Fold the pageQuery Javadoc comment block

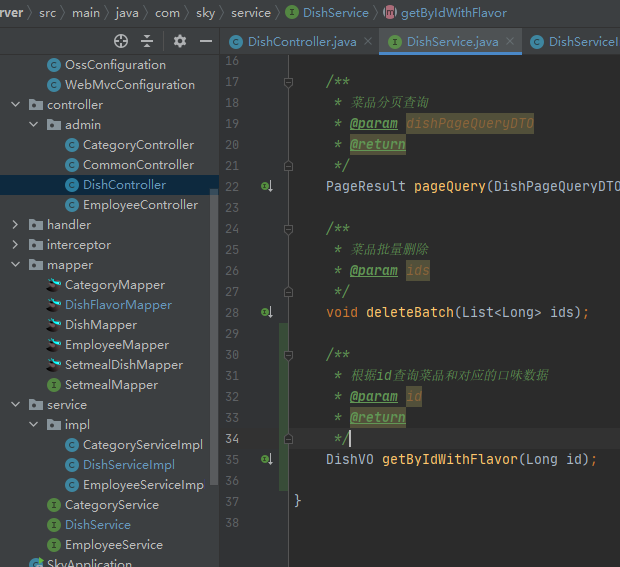288,82
